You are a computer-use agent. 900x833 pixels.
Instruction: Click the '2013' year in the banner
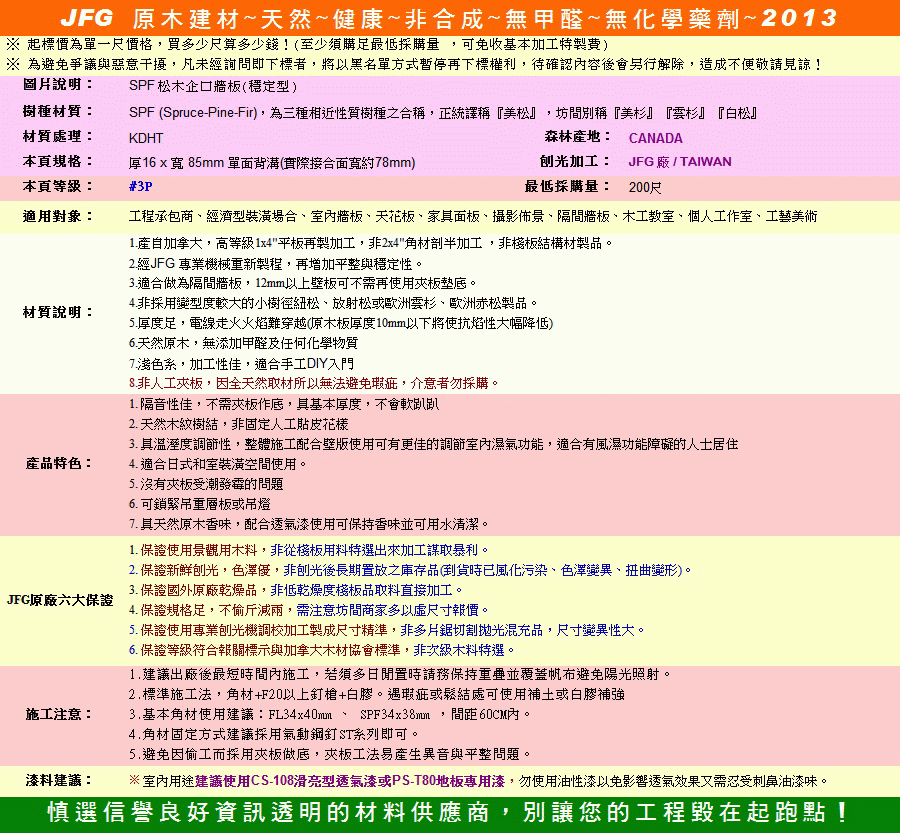[800, 18]
